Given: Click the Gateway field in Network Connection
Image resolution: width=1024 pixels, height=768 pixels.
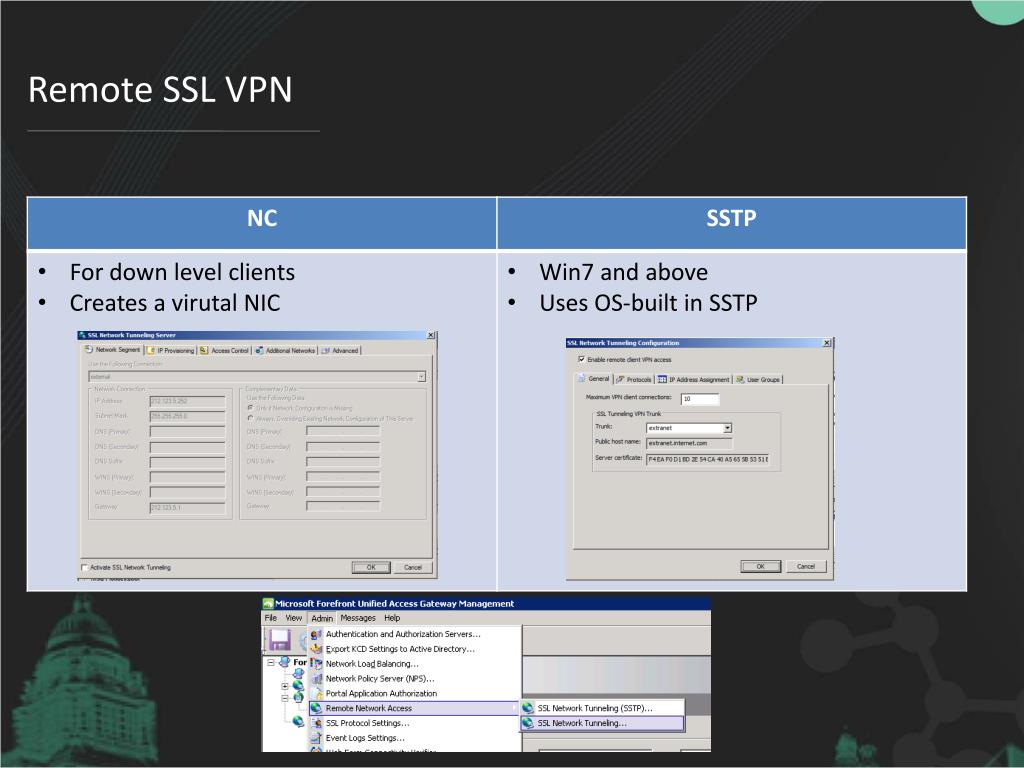Looking at the screenshot, I should coord(187,507).
